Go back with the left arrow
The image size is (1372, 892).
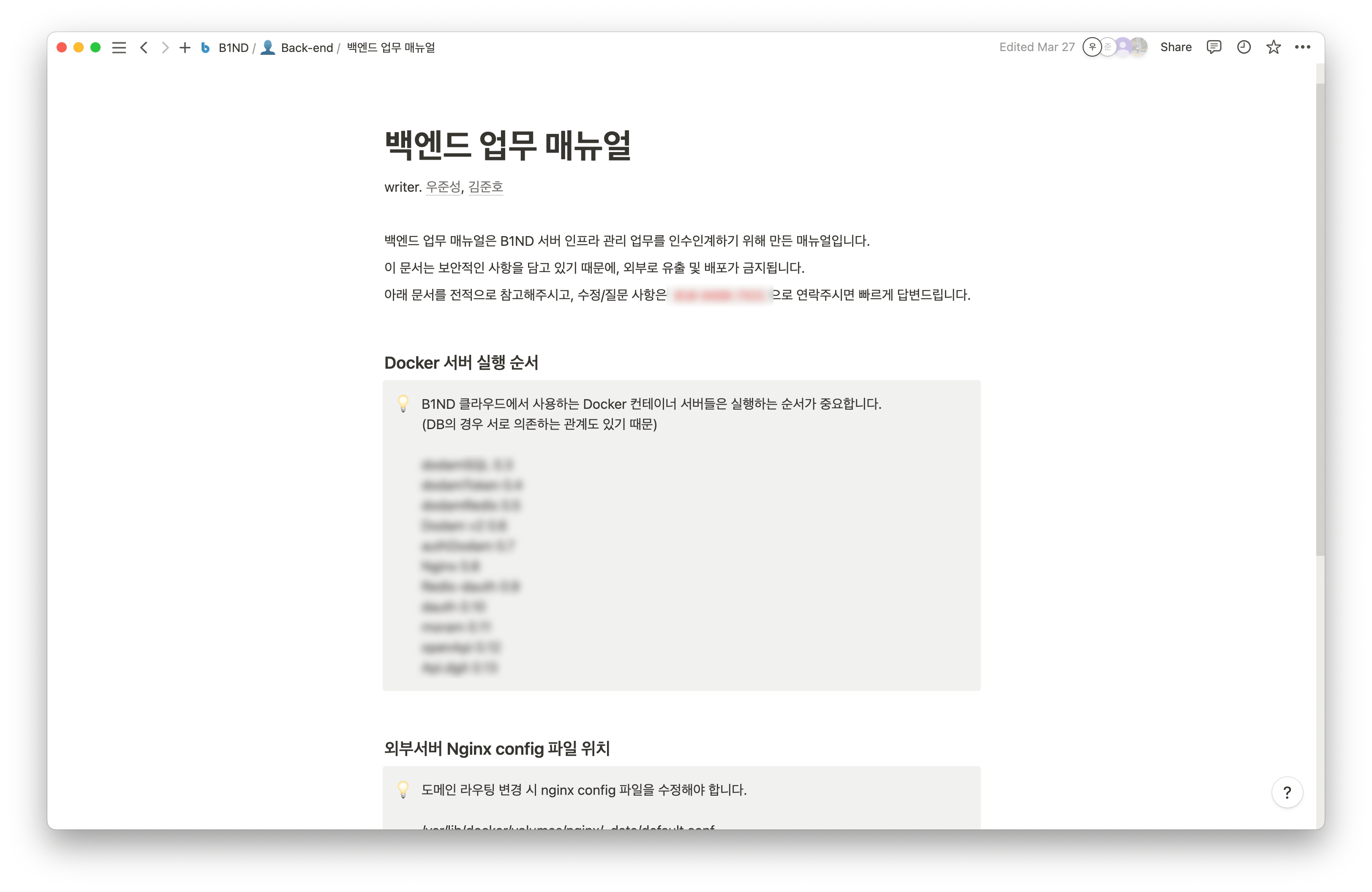pos(144,47)
